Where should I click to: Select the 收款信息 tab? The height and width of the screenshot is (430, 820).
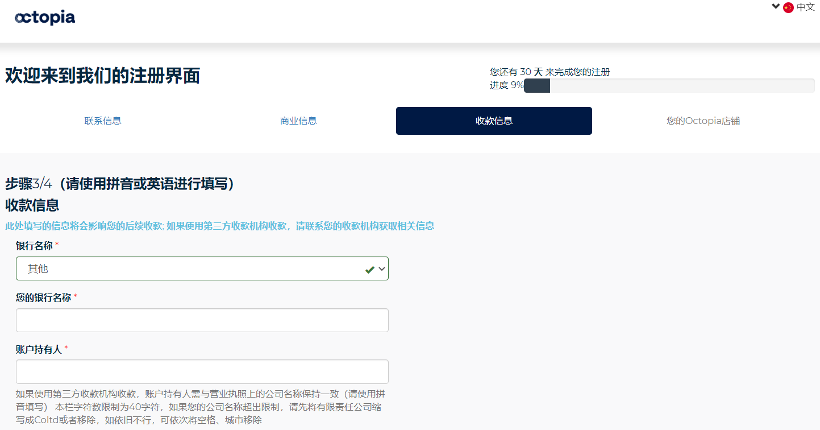pos(494,121)
